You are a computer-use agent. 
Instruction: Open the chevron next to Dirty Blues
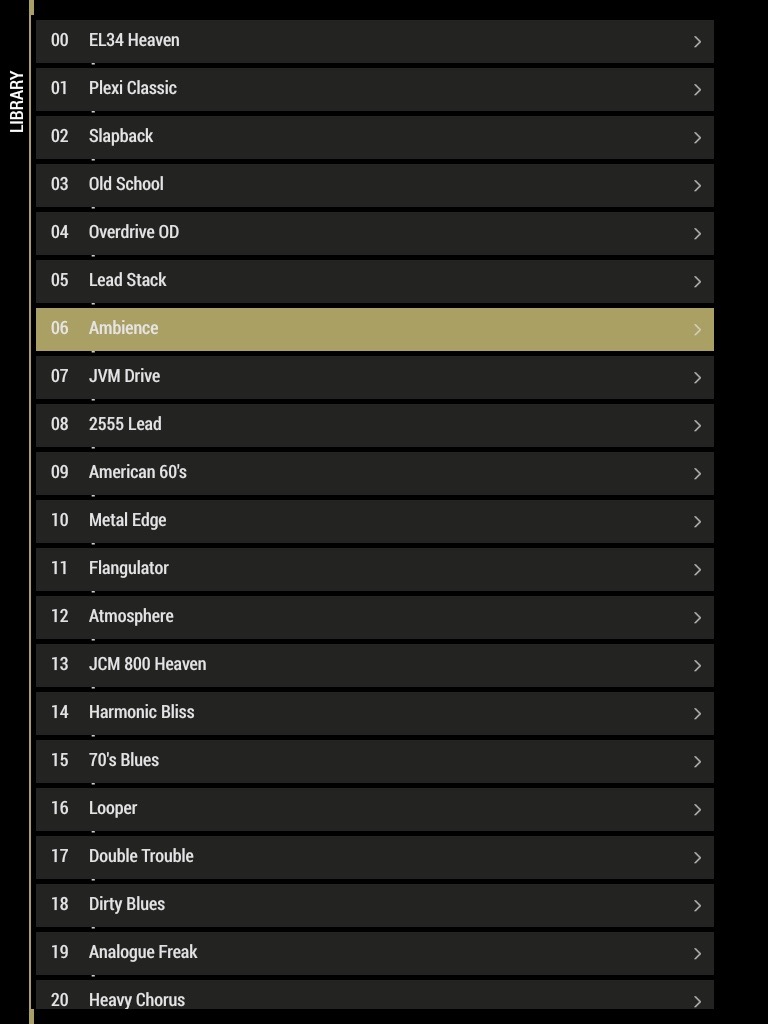click(697, 905)
